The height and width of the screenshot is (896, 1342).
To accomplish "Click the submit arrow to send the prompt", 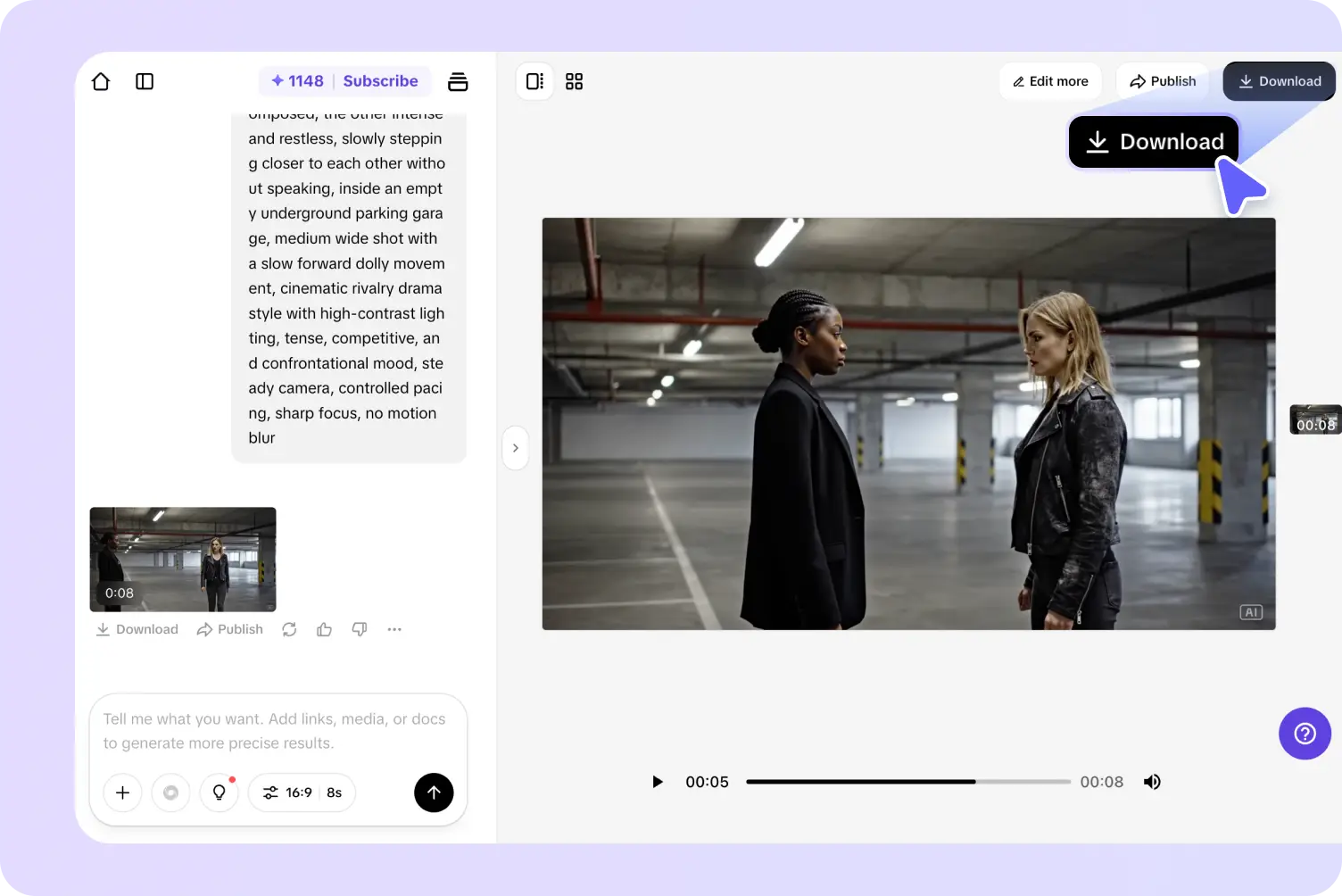I will pos(434,792).
